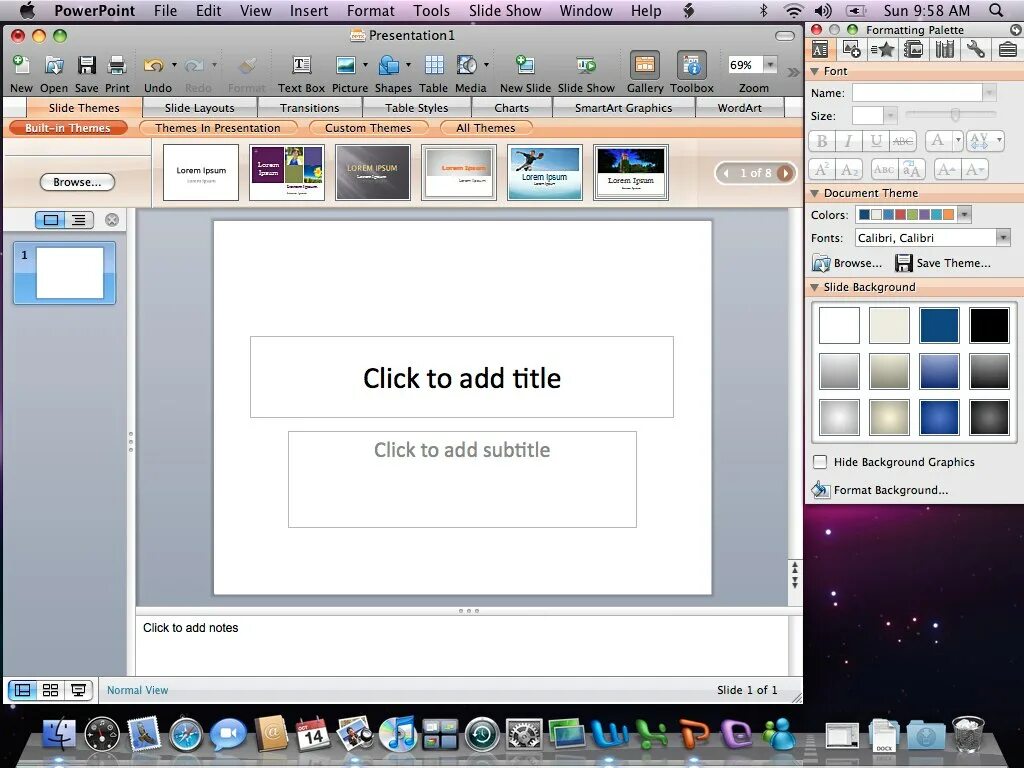Toggle Italic formatting
Screen dimensions: 1024x768
coord(848,140)
